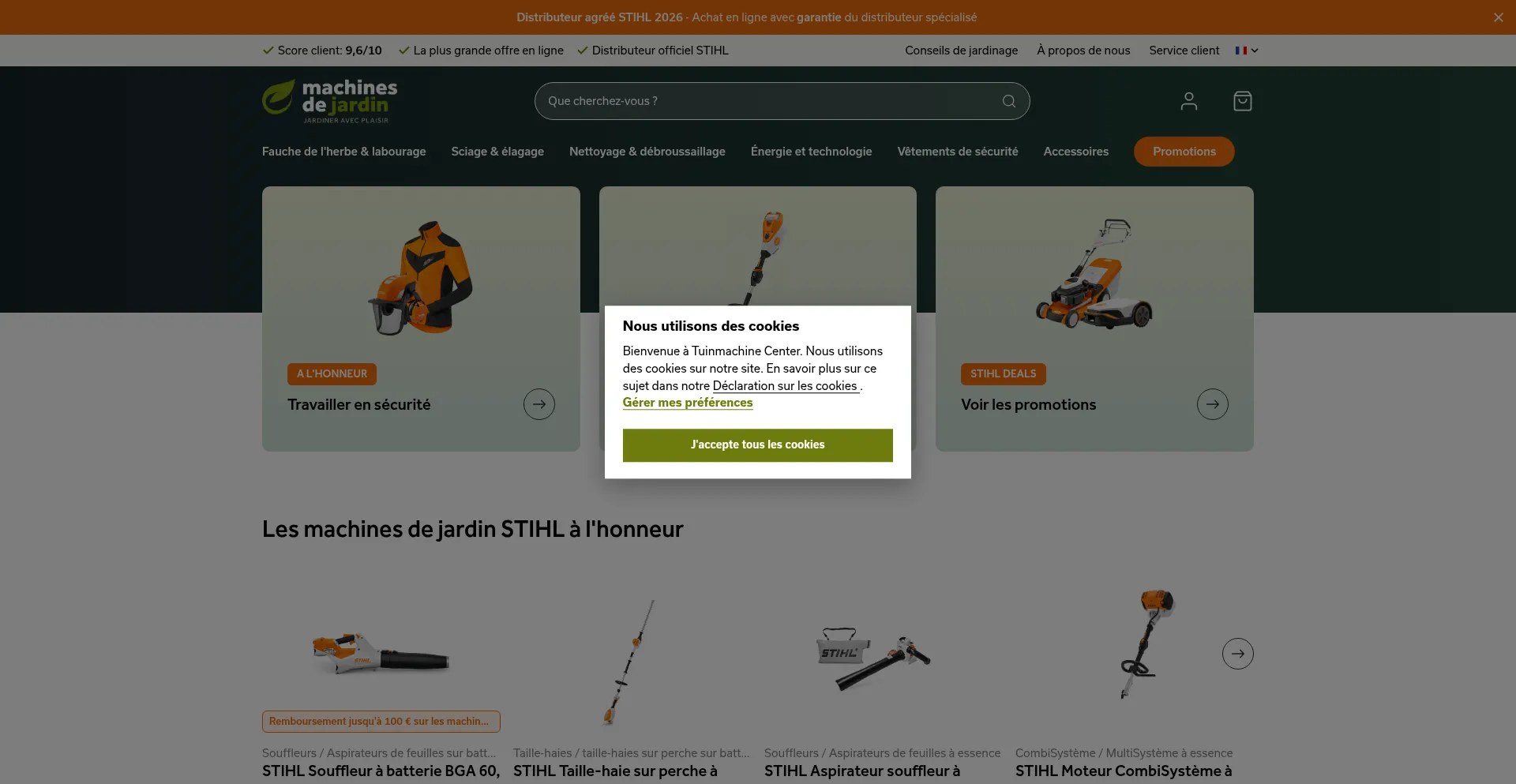
Task: Click the next arrow of product carousel
Action: tap(1237, 654)
